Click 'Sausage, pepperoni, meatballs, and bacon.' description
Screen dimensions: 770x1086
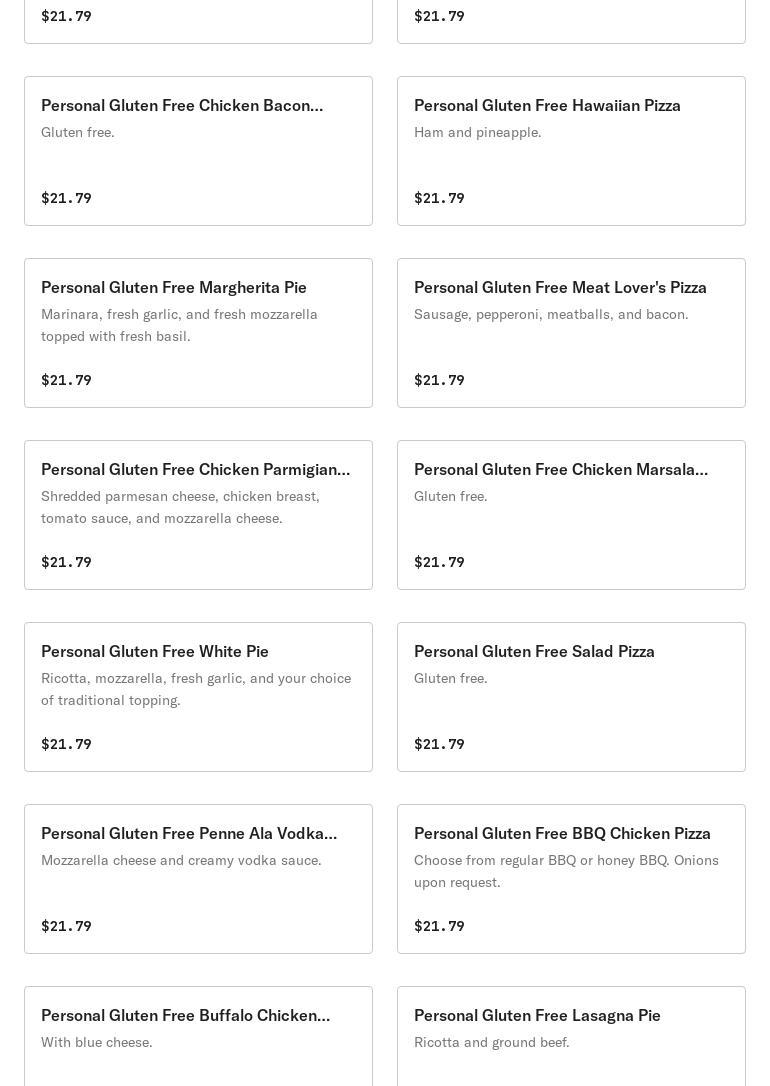(551, 314)
